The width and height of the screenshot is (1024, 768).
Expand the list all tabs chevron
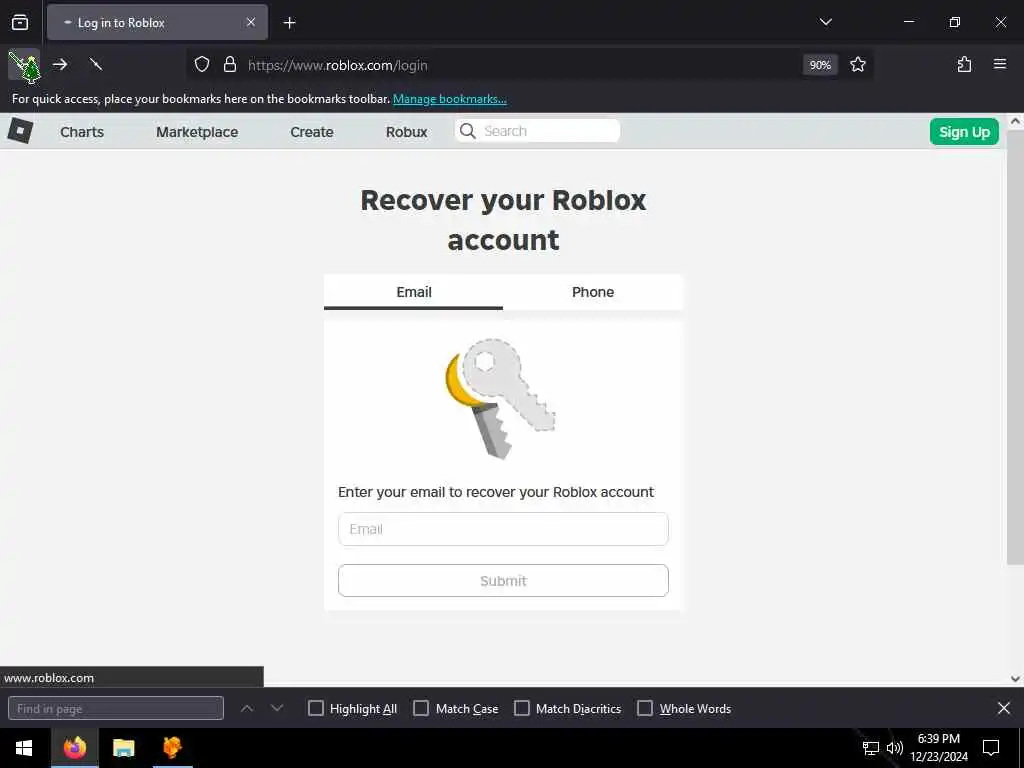pyautogui.click(x=825, y=22)
